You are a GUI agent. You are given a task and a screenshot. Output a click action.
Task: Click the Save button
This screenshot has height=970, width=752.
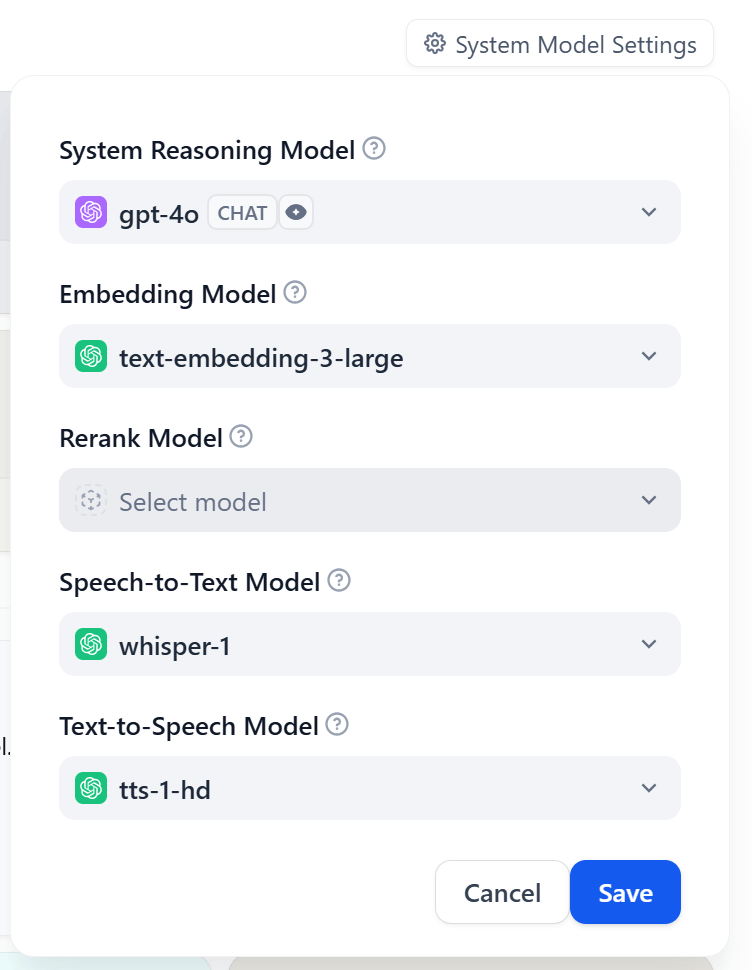pyautogui.click(x=625, y=892)
